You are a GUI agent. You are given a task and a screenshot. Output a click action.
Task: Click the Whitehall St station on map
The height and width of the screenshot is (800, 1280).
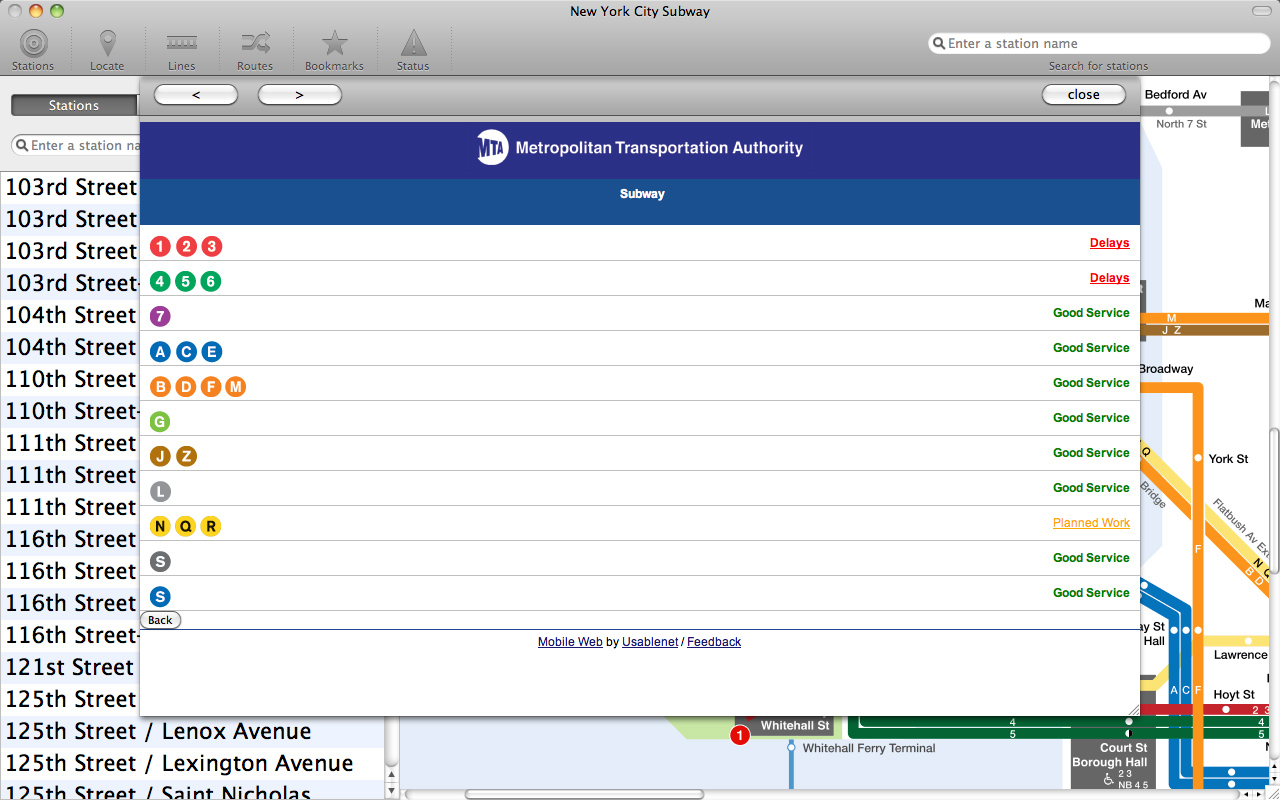pyautogui.click(x=795, y=726)
